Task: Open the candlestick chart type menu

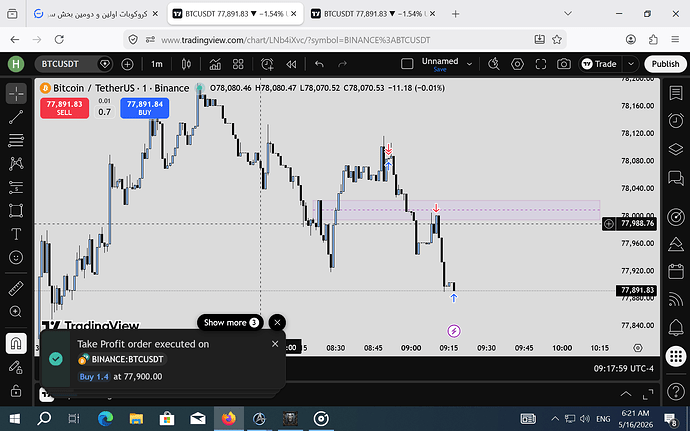Action: [x=186, y=64]
